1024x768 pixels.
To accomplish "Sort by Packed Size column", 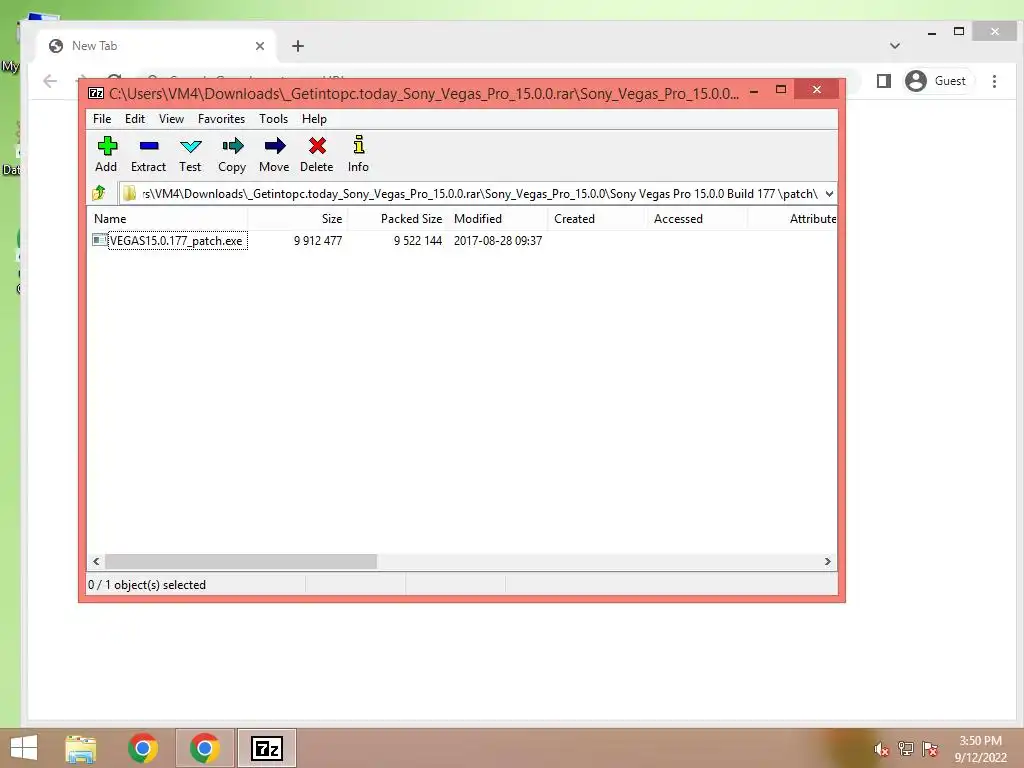I will point(398,219).
